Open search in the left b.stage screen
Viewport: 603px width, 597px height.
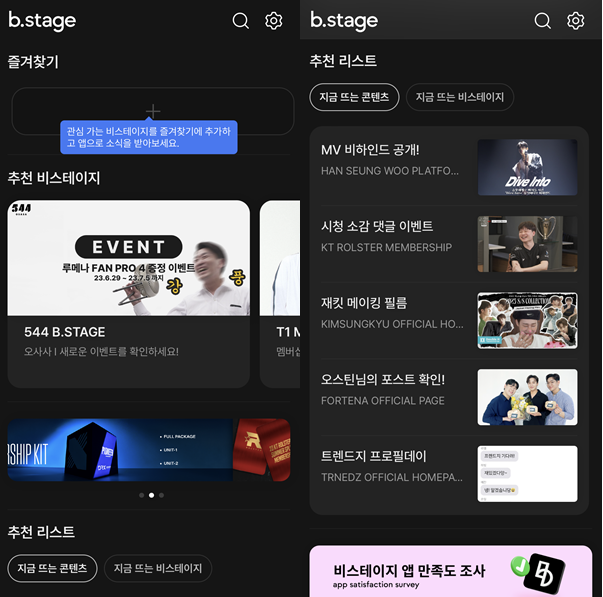pos(241,21)
